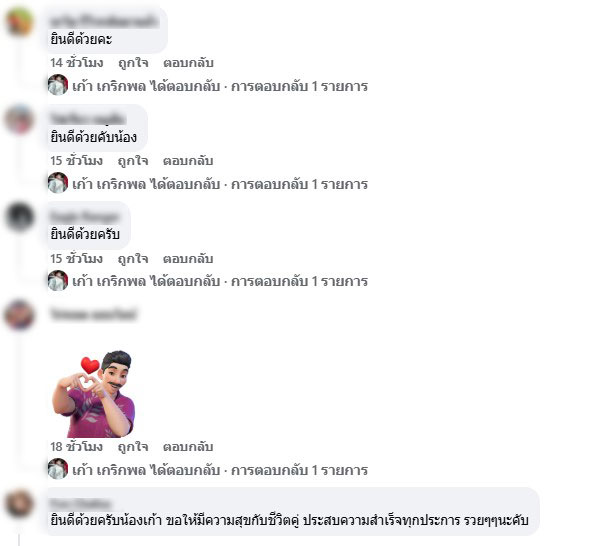This screenshot has width=608, height=546.
Task: Expand reply under the 'ยินดีด้วยคะ' comment
Action: point(220,86)
